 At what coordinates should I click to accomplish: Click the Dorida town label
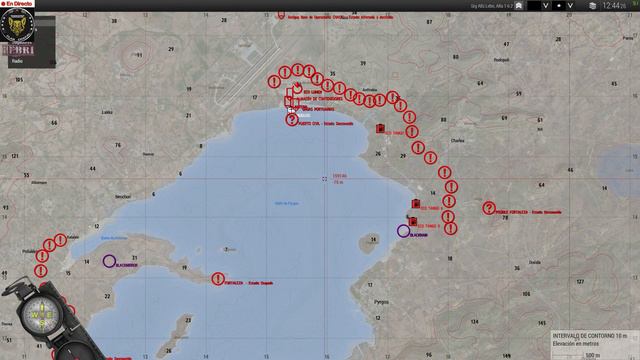(x=535, y=262)
